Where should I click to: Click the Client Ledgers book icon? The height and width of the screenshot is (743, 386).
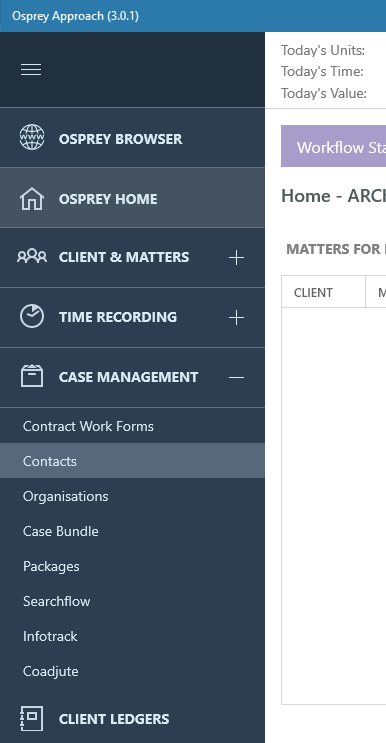point(32,718)
